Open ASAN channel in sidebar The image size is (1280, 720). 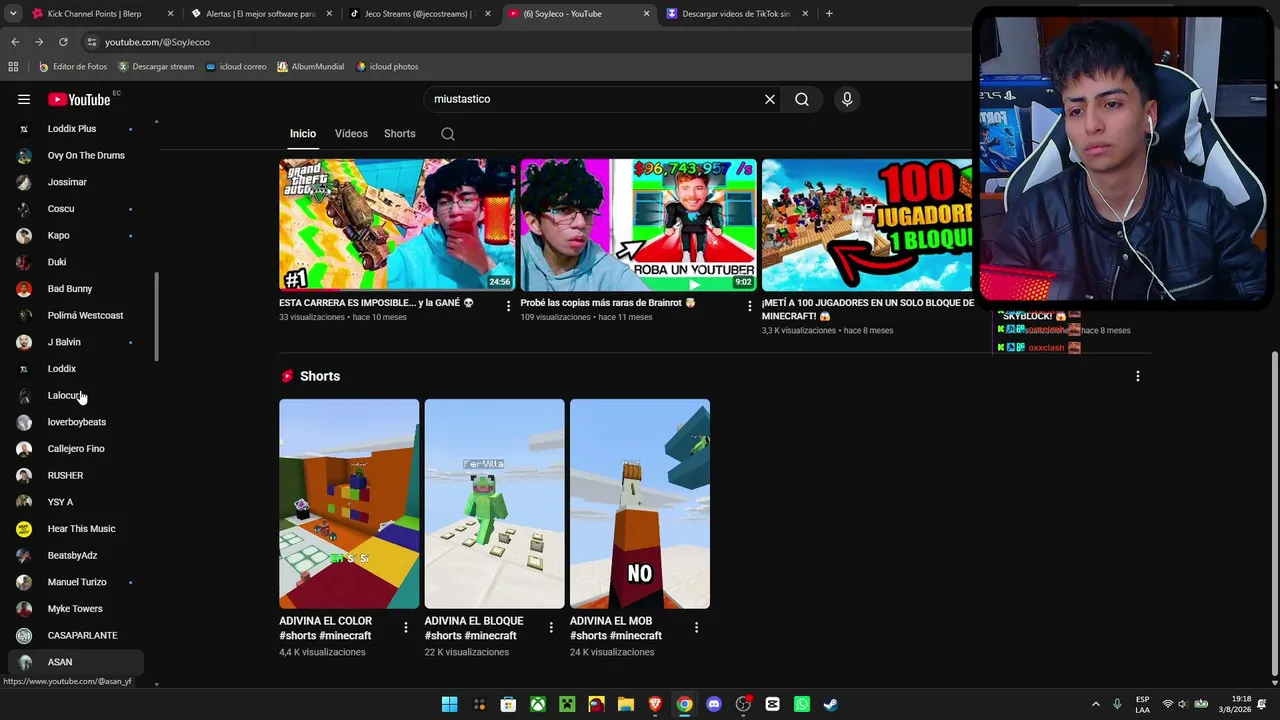[x=76, y=662]
